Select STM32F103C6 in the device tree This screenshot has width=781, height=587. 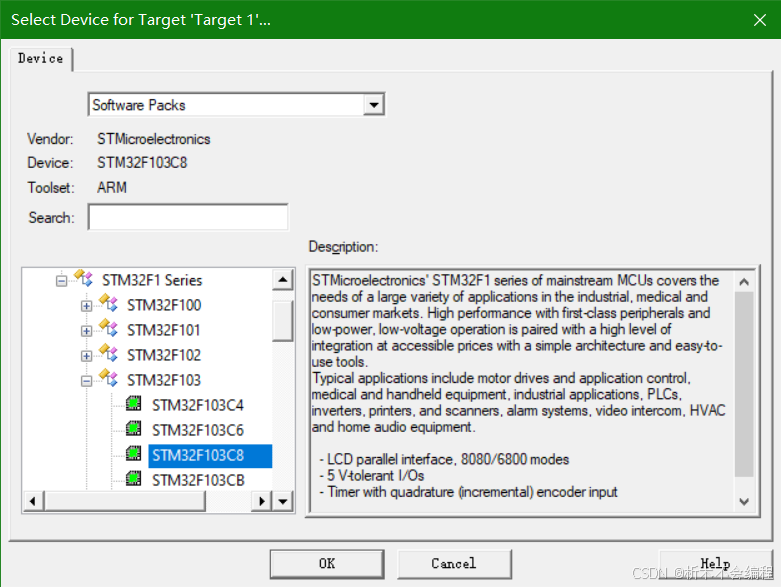tap(198, 430)
